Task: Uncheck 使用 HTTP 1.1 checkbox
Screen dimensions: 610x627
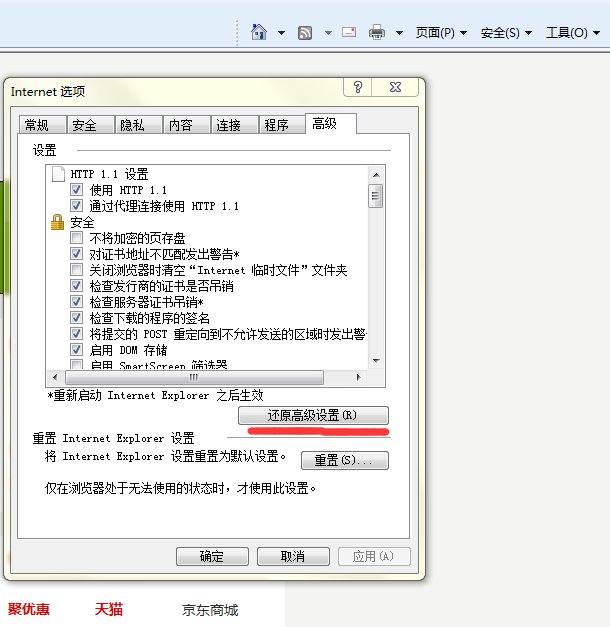Action: 76,190
